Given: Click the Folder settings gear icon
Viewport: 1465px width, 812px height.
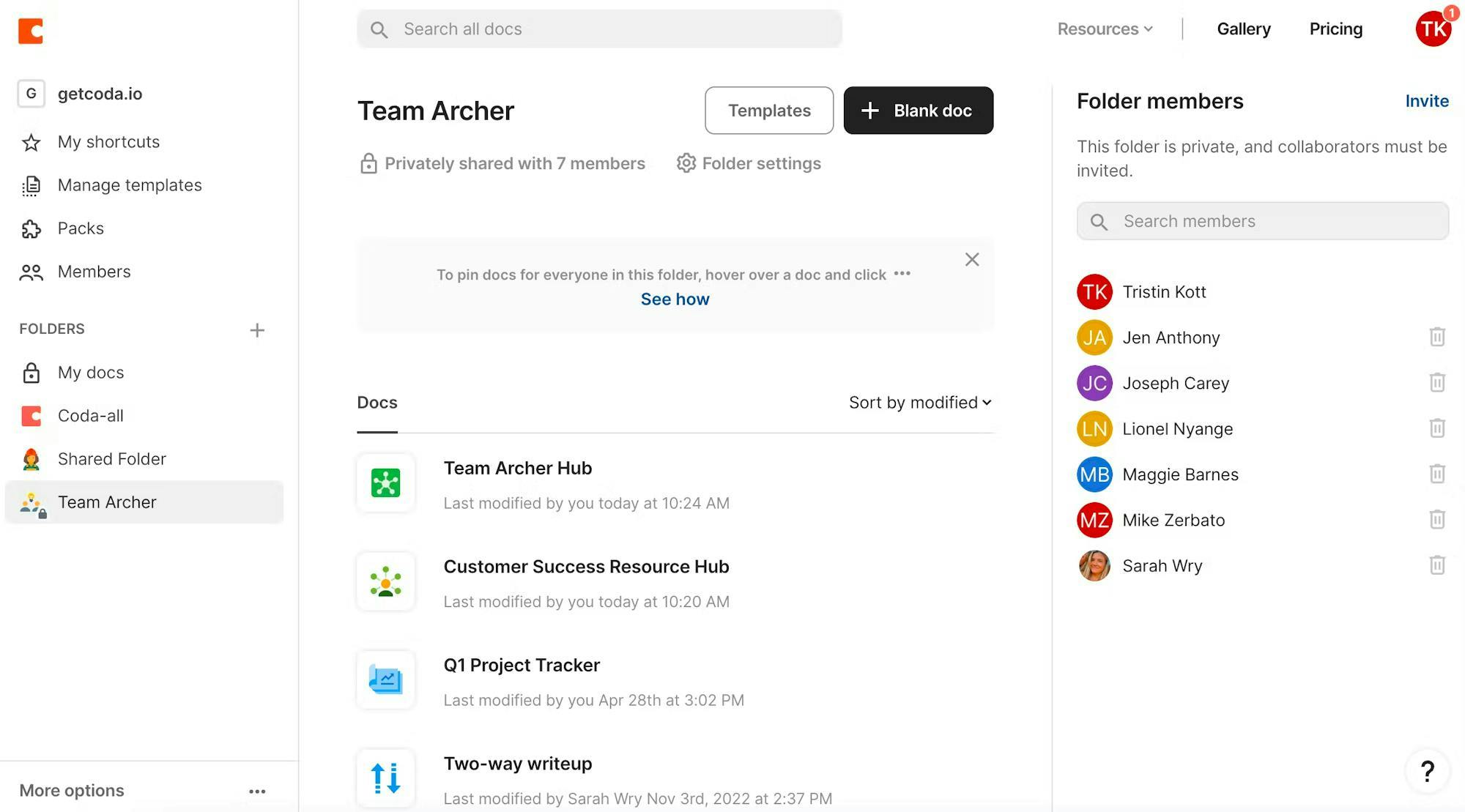Looking at the screenshot, I should tap(686, 163).
